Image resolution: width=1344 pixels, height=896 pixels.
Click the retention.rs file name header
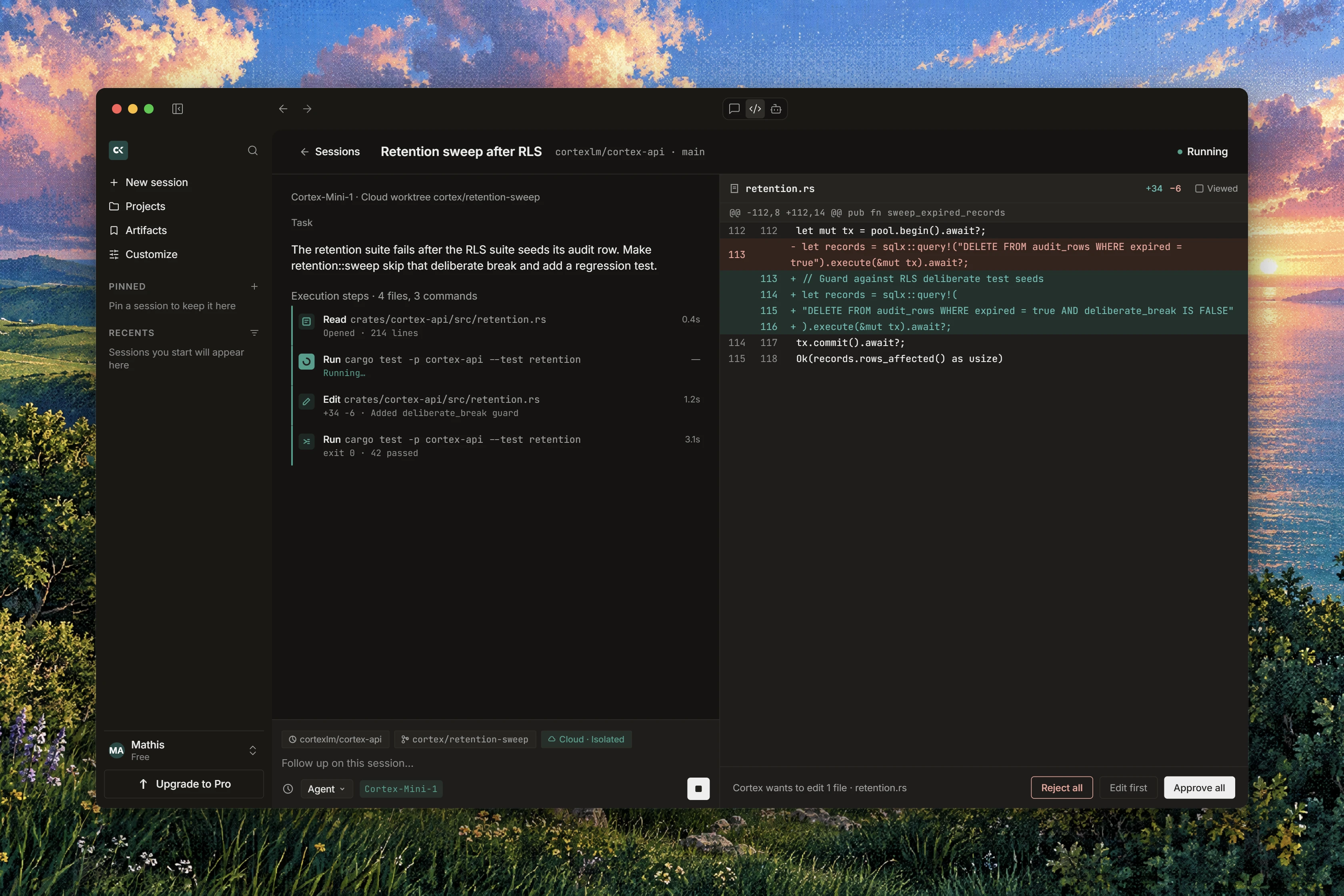(780, 188)
